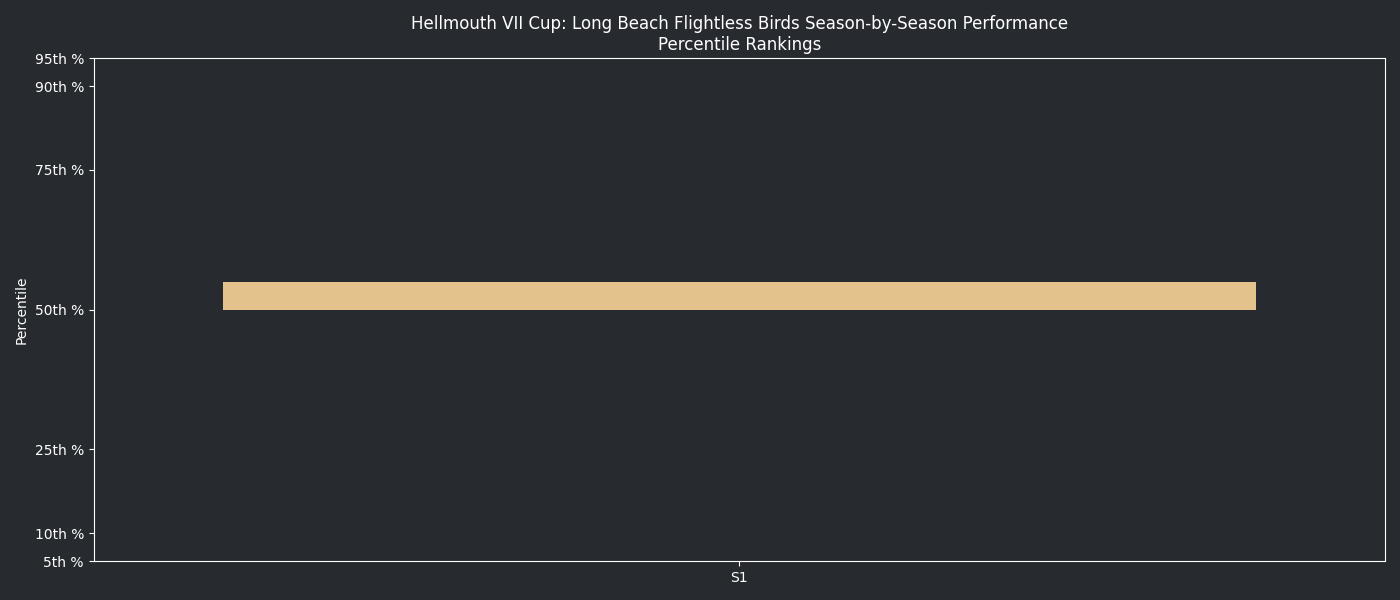Click the right end of the tan bar
Image resolution: width=1400 pixels, height=600 pixels.
(x=1251, y=296)
